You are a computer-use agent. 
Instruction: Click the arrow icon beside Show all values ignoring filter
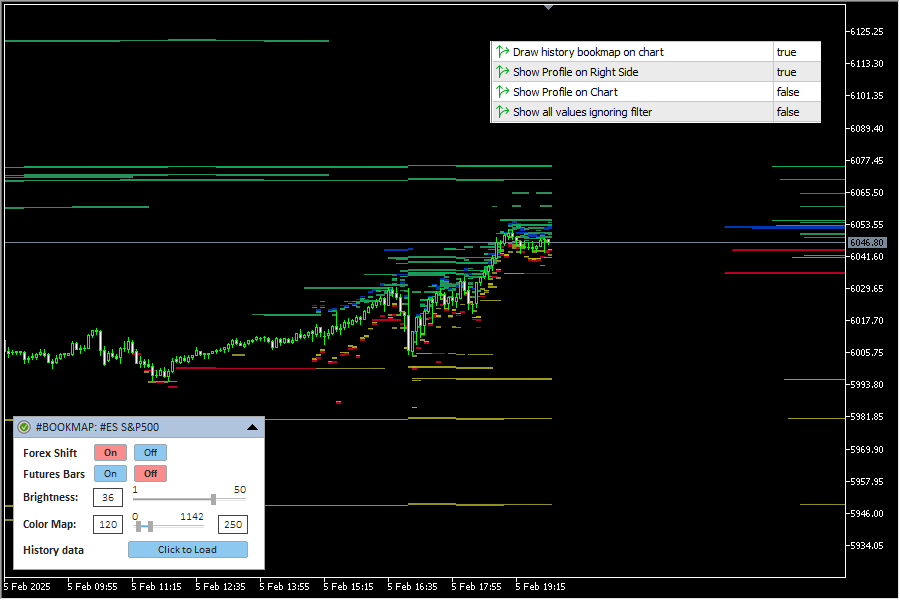(x=503, y=112)
